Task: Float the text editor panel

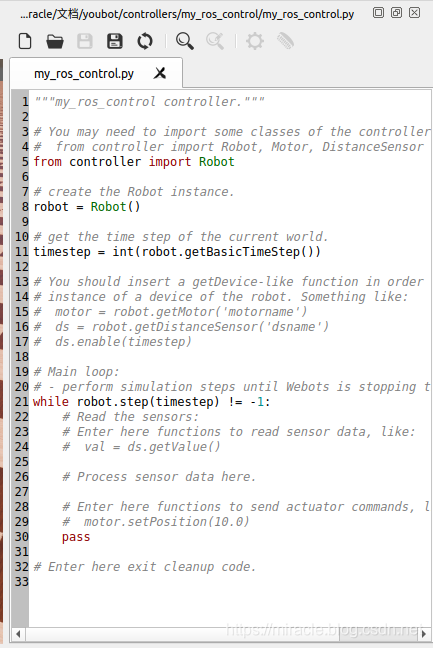Action: [378, 13]
